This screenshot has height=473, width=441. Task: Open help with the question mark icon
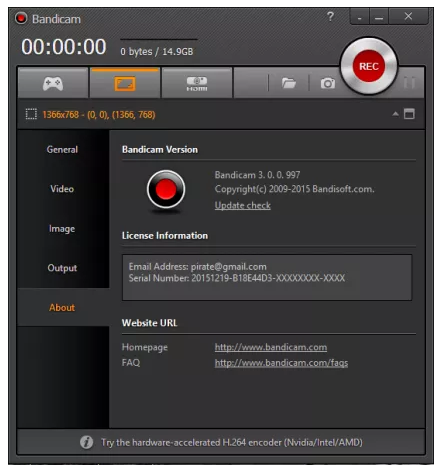330,16
